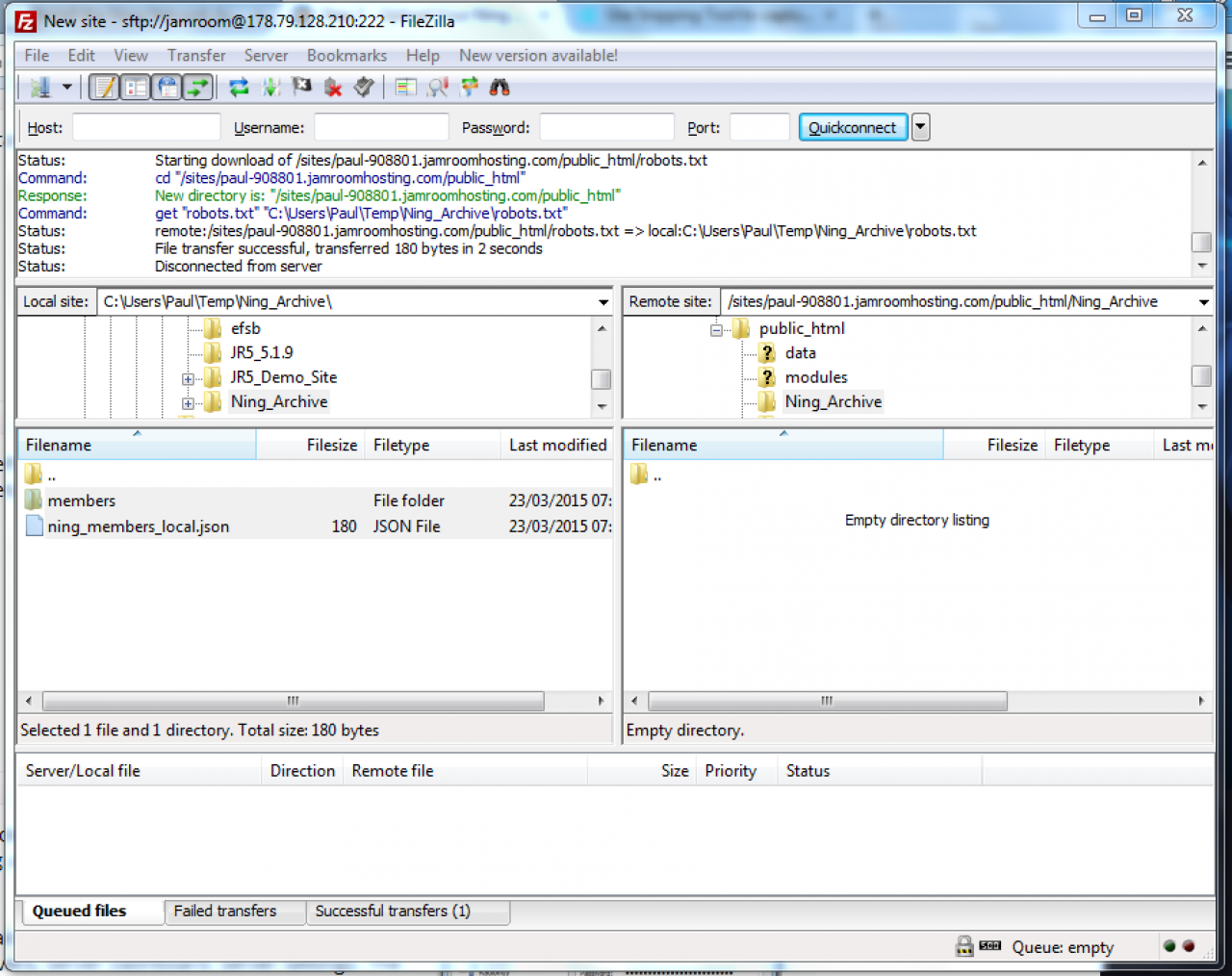Click the Disconnect from server icon
Viewport: 1232px width, 976px height.
tap(333, 88)
